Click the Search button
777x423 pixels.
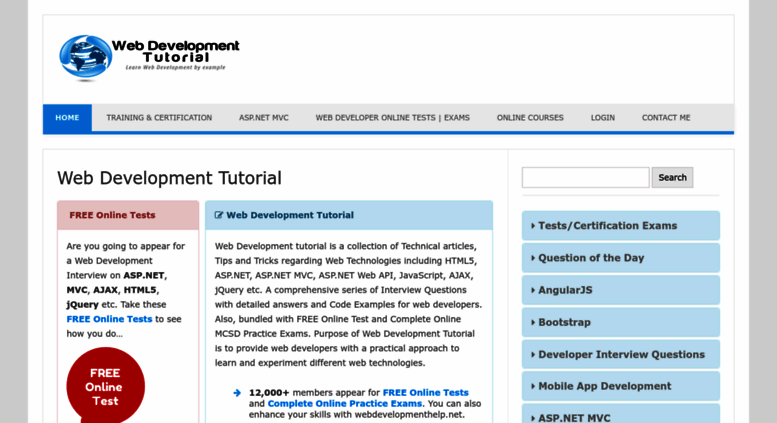pyautogui.click(x=672, y=177)
